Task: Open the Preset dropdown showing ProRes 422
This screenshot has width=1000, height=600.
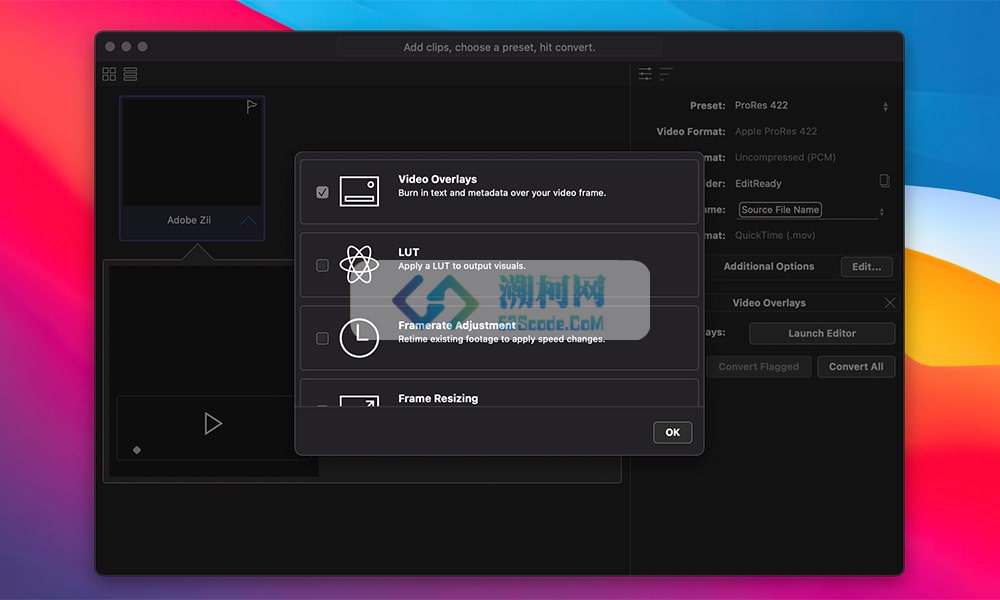Action: [811, 106]
